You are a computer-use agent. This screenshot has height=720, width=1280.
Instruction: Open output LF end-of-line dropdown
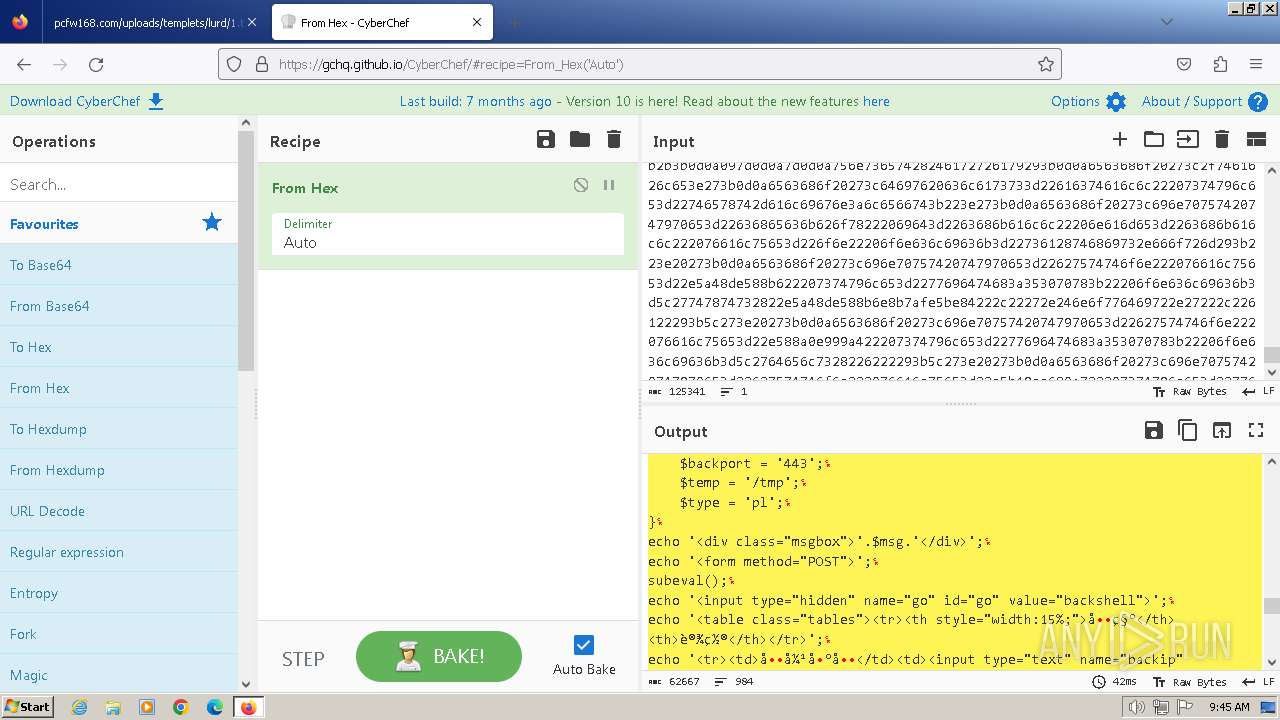coord(1256,682)
